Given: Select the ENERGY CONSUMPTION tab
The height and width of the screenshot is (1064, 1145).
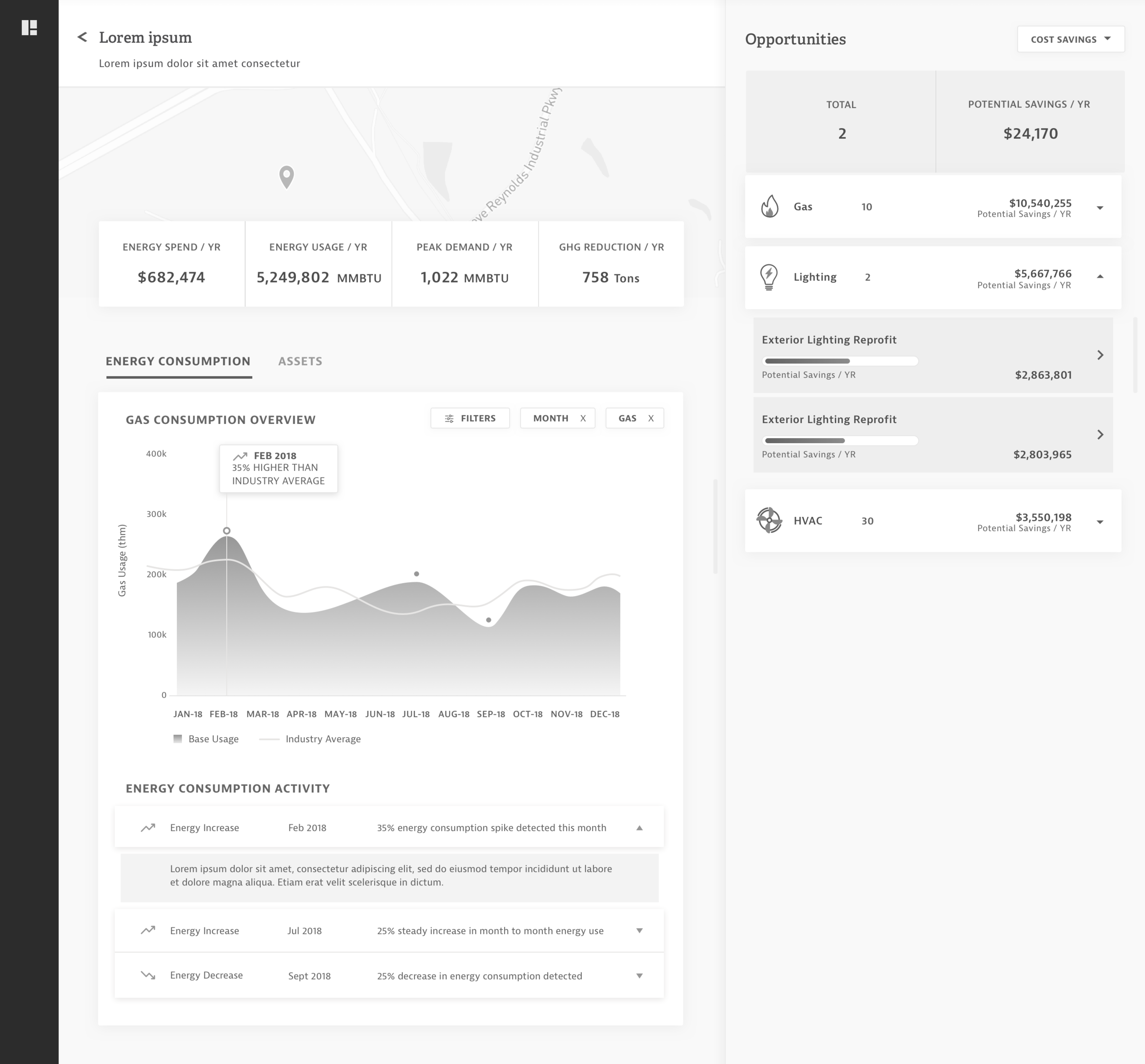Looking at the screenshot, I should pyautogui.click(x=178, y=361).
